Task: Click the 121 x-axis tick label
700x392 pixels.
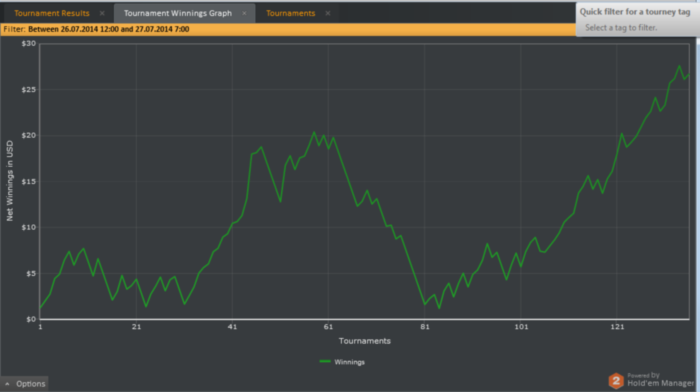Action: click(617, 327)
